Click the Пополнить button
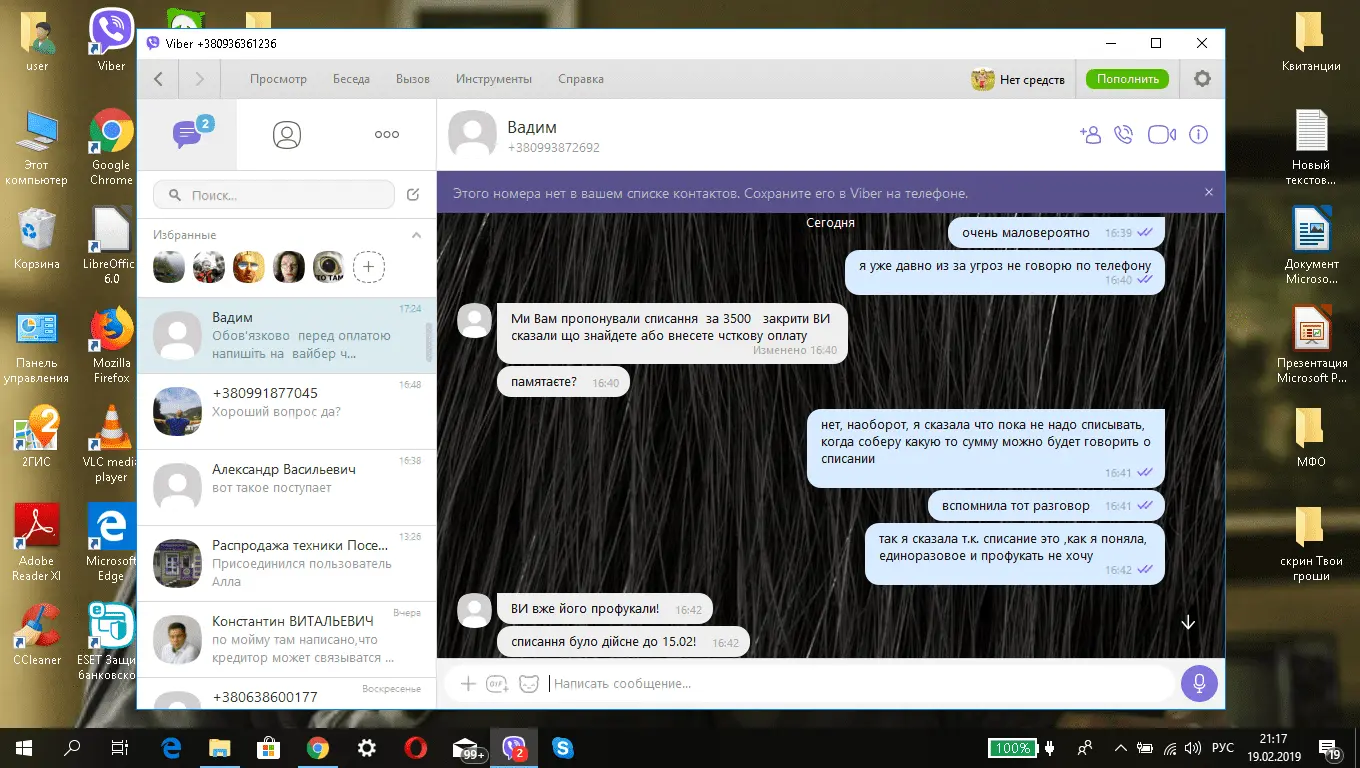This screenshot has width=1360, height=768. tap(1127, 79)
